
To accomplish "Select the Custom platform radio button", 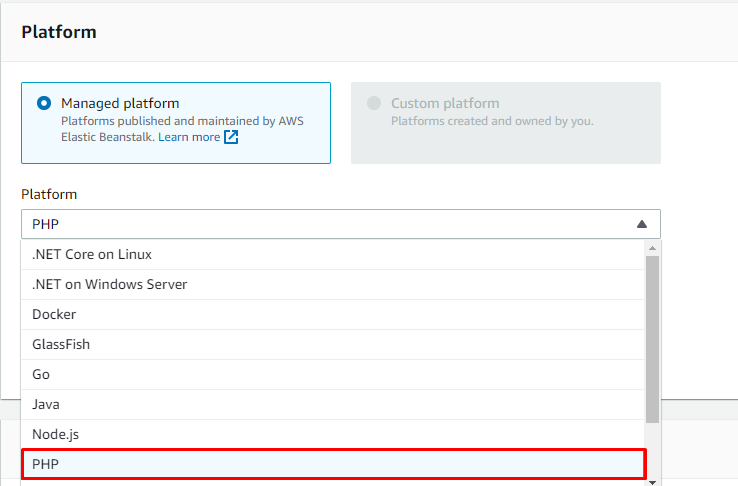I will (x=374, y=103).
